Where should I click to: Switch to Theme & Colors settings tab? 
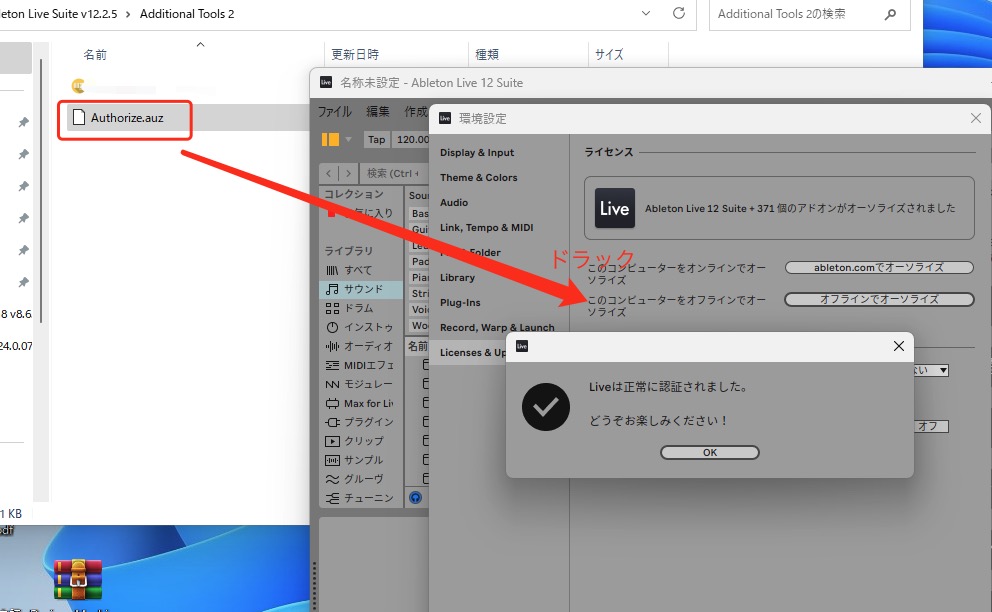click(478, 178)
